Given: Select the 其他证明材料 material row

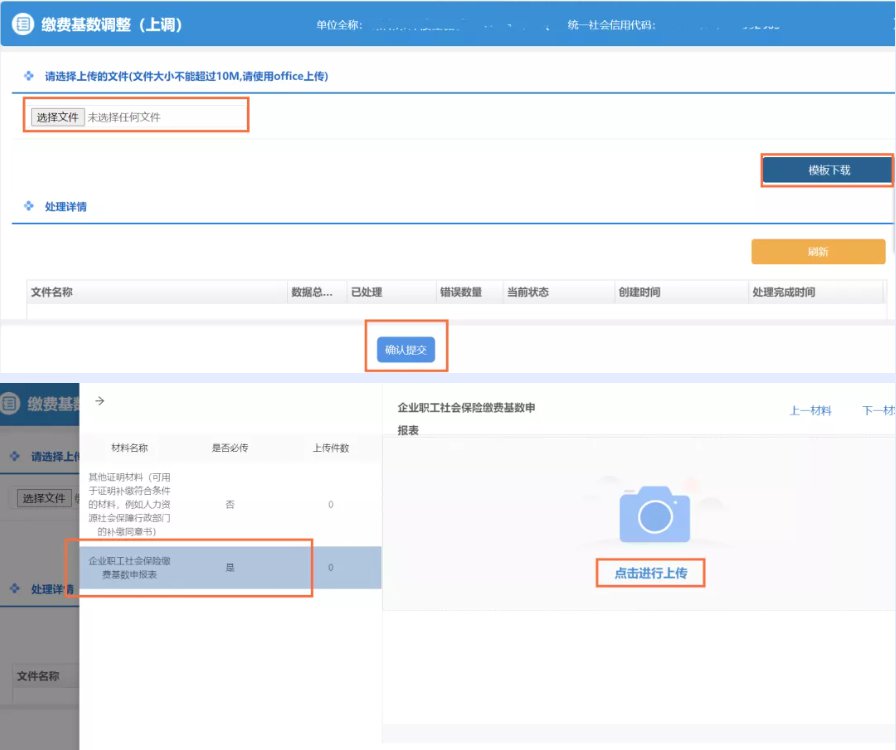Looking at the screenshot, I should click(229, 504).
